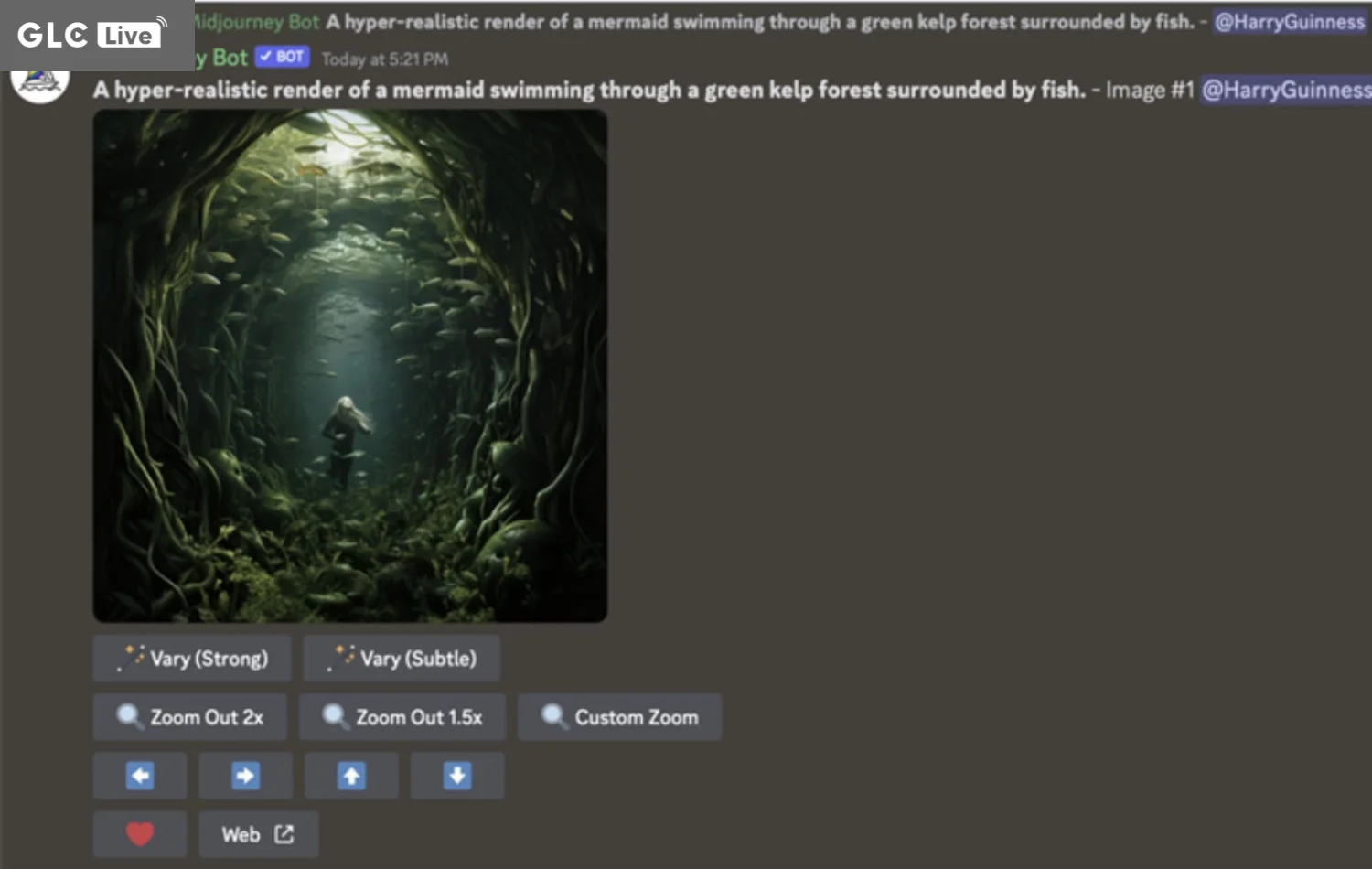Click the Midjourney Bot avatar
The height and width of the screenshot is (869, 1372).
[40, 84]
